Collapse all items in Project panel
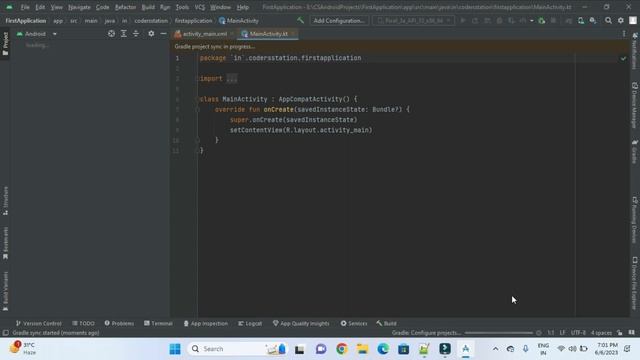 [x=136, y=34]
